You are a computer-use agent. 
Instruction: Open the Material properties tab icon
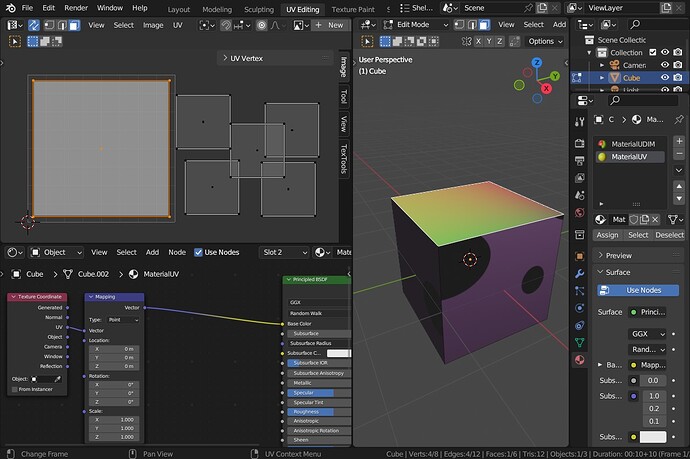point(580,360)
